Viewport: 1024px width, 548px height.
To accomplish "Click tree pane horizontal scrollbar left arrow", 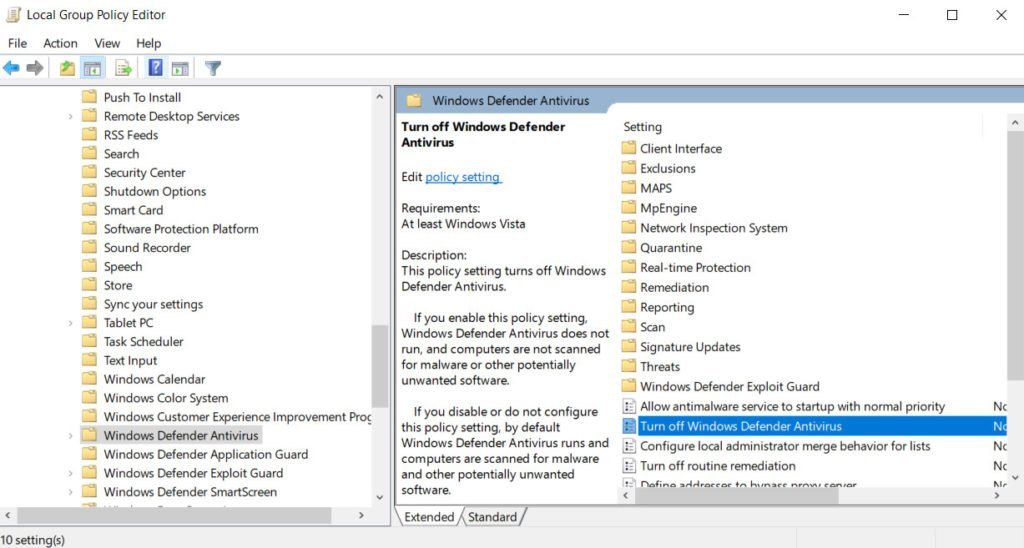I will [x=8, y=515].
